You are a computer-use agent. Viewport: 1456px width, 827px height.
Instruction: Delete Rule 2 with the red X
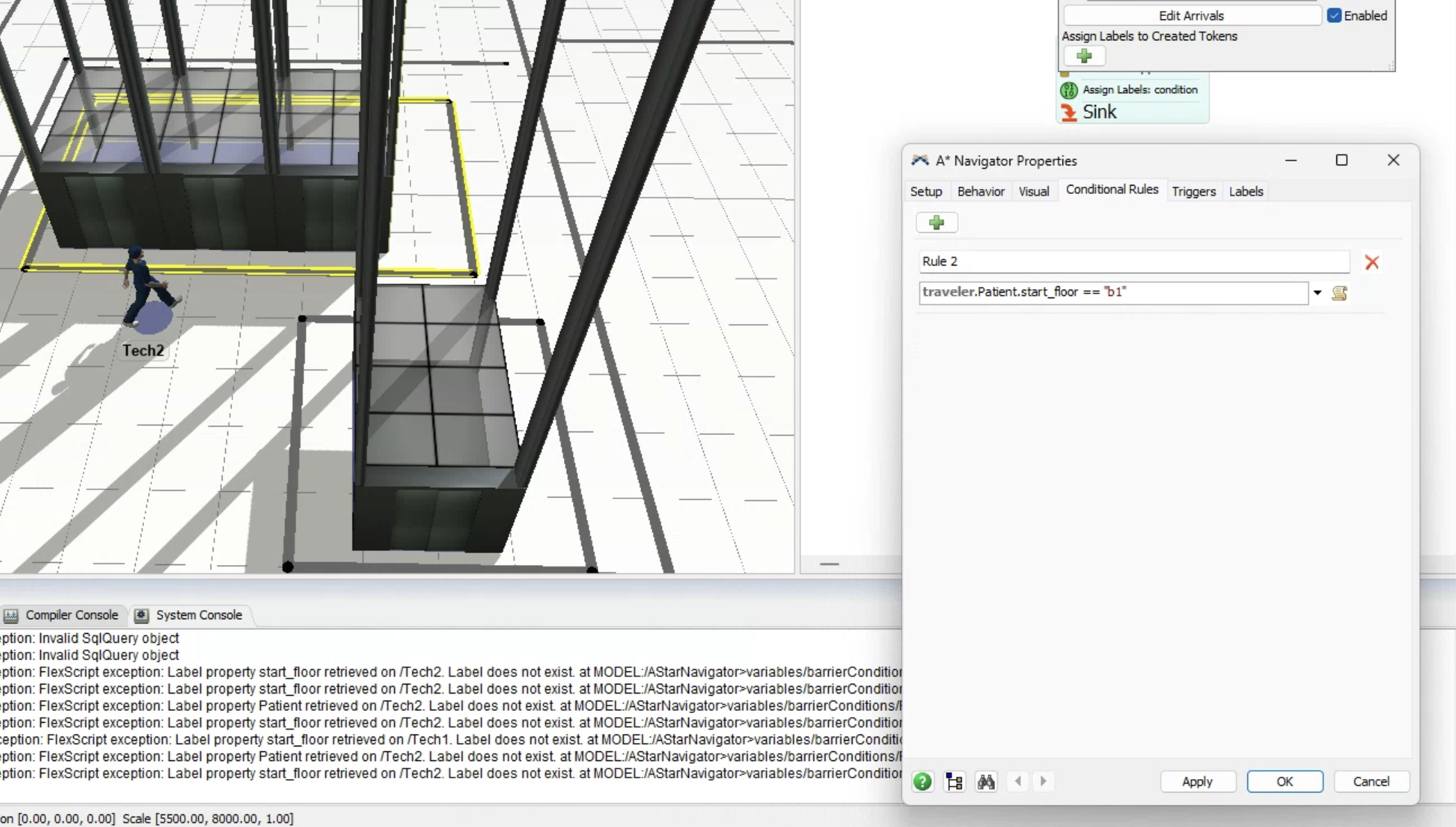coord(1371,263)
